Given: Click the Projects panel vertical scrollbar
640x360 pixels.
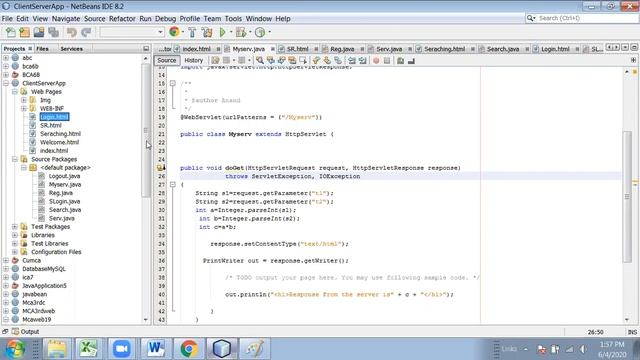Looking at the screenshot, I should (146, 131).
